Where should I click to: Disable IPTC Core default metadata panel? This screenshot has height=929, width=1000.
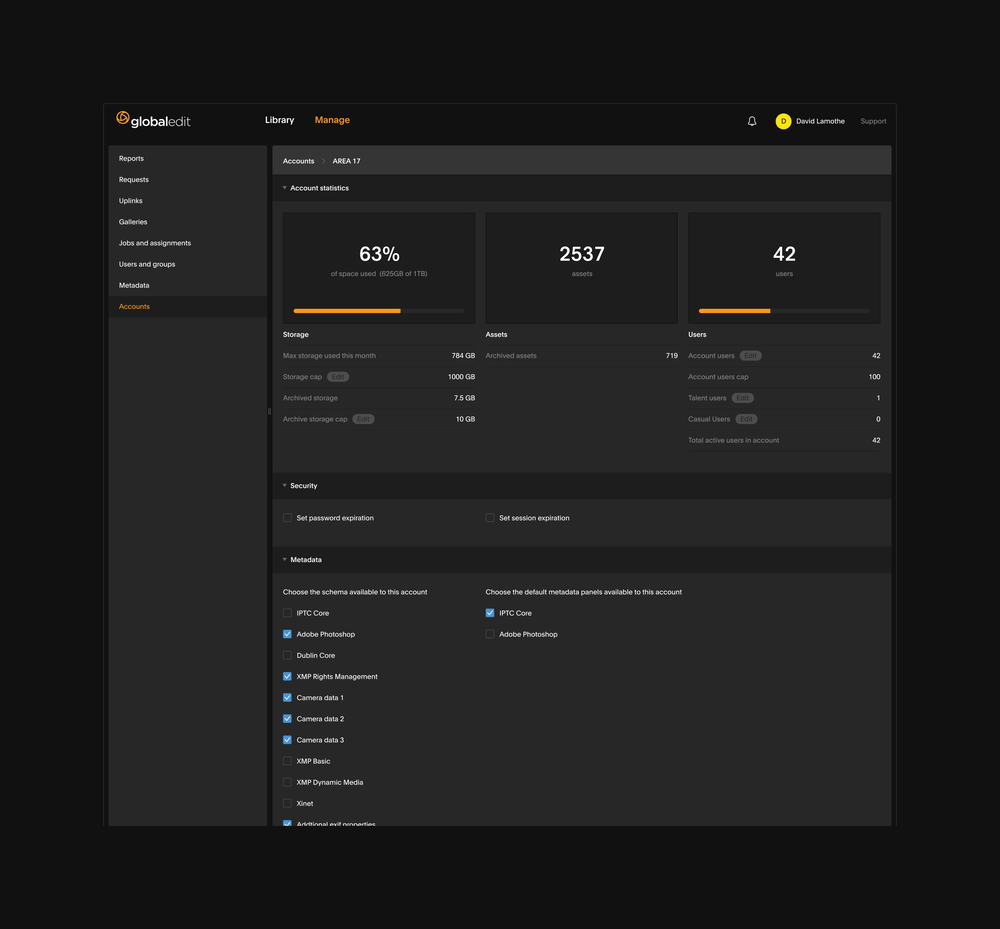click(x=490, y=613)
